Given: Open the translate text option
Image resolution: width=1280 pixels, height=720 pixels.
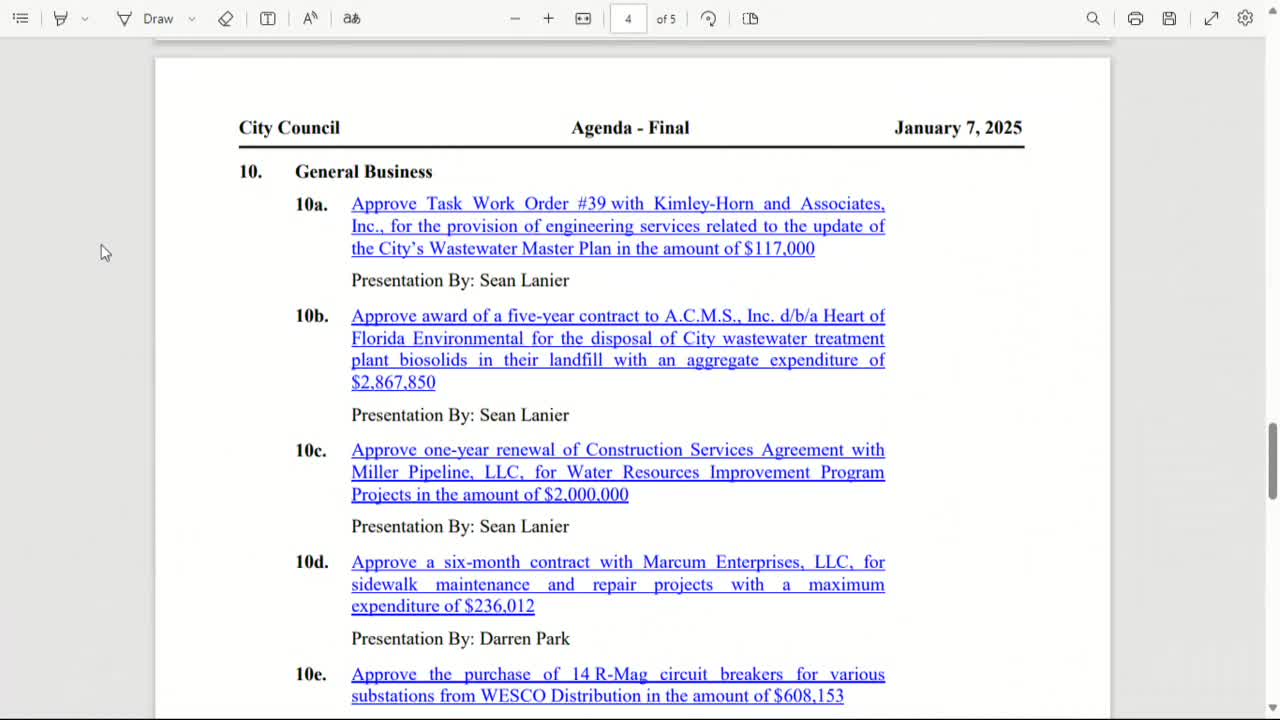Looking at the screenshot, I should 351,18.
